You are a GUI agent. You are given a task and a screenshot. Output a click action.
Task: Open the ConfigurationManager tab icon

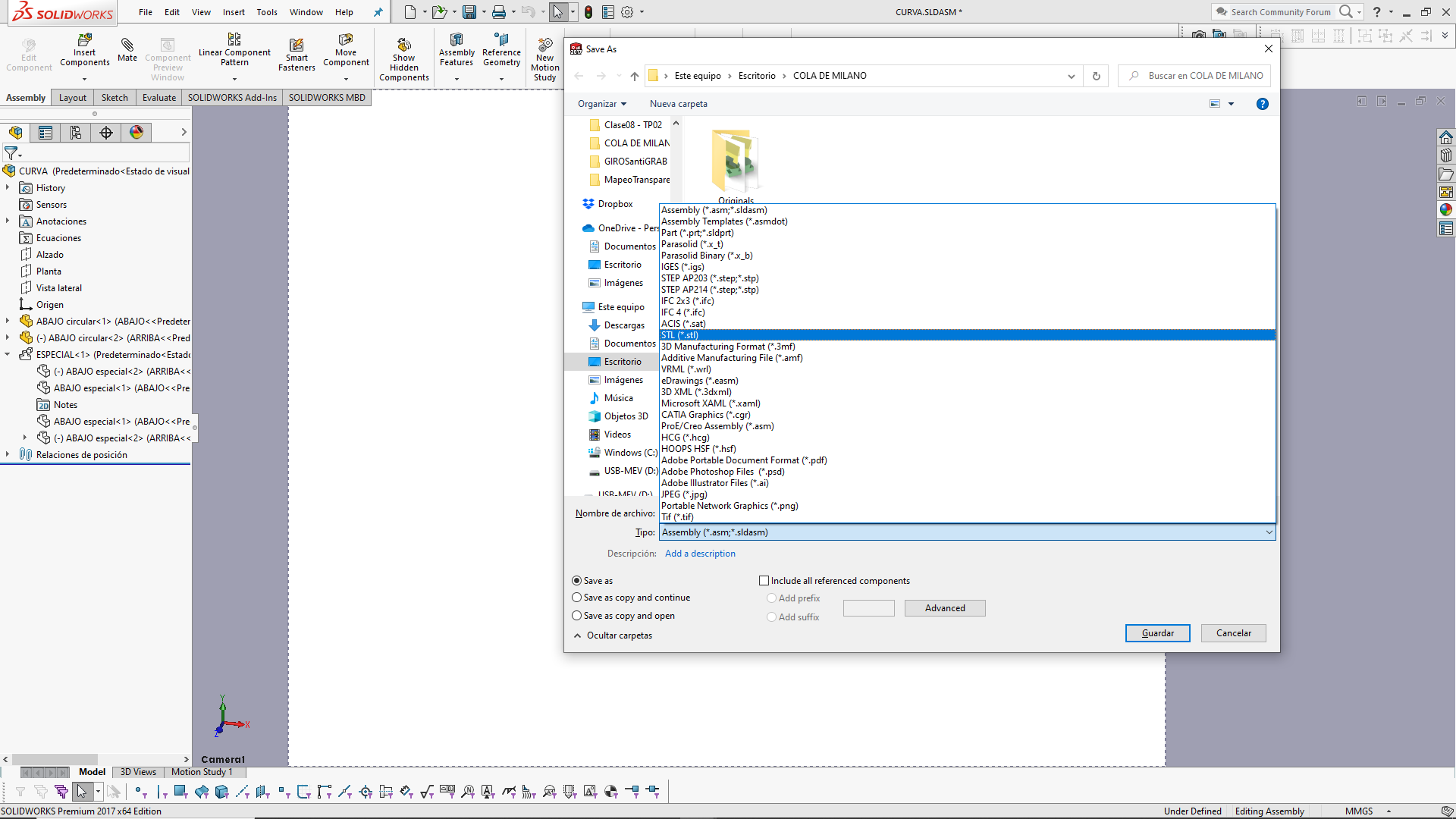(76, 133)
